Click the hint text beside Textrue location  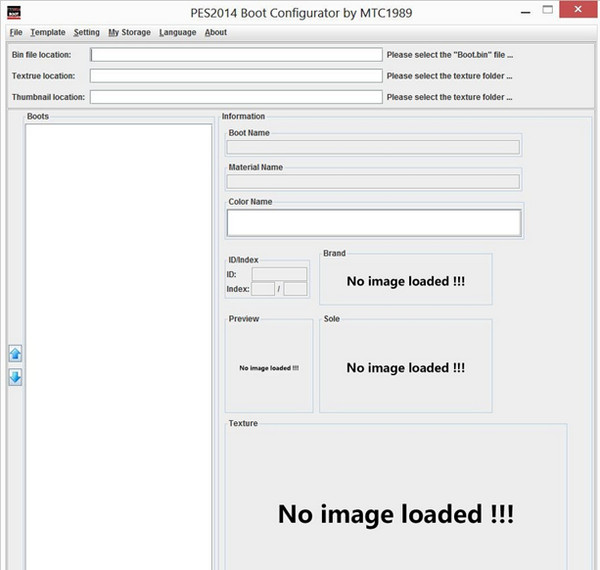(x=449, y=76)
